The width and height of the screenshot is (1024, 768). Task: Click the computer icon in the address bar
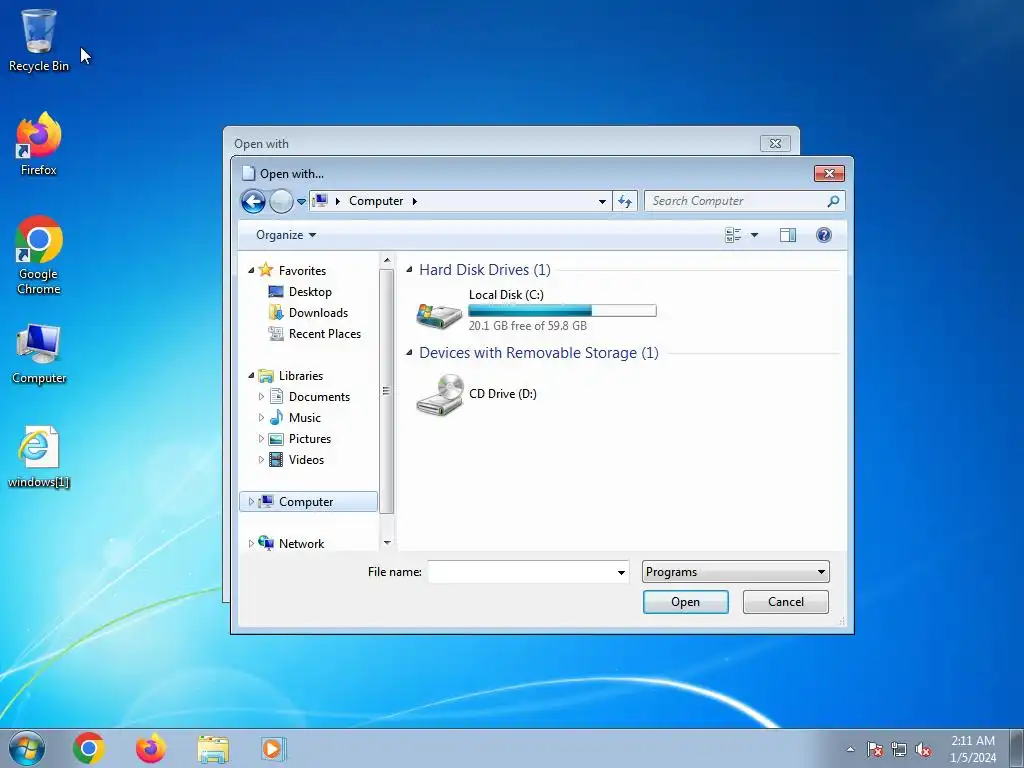click(320, 200)
